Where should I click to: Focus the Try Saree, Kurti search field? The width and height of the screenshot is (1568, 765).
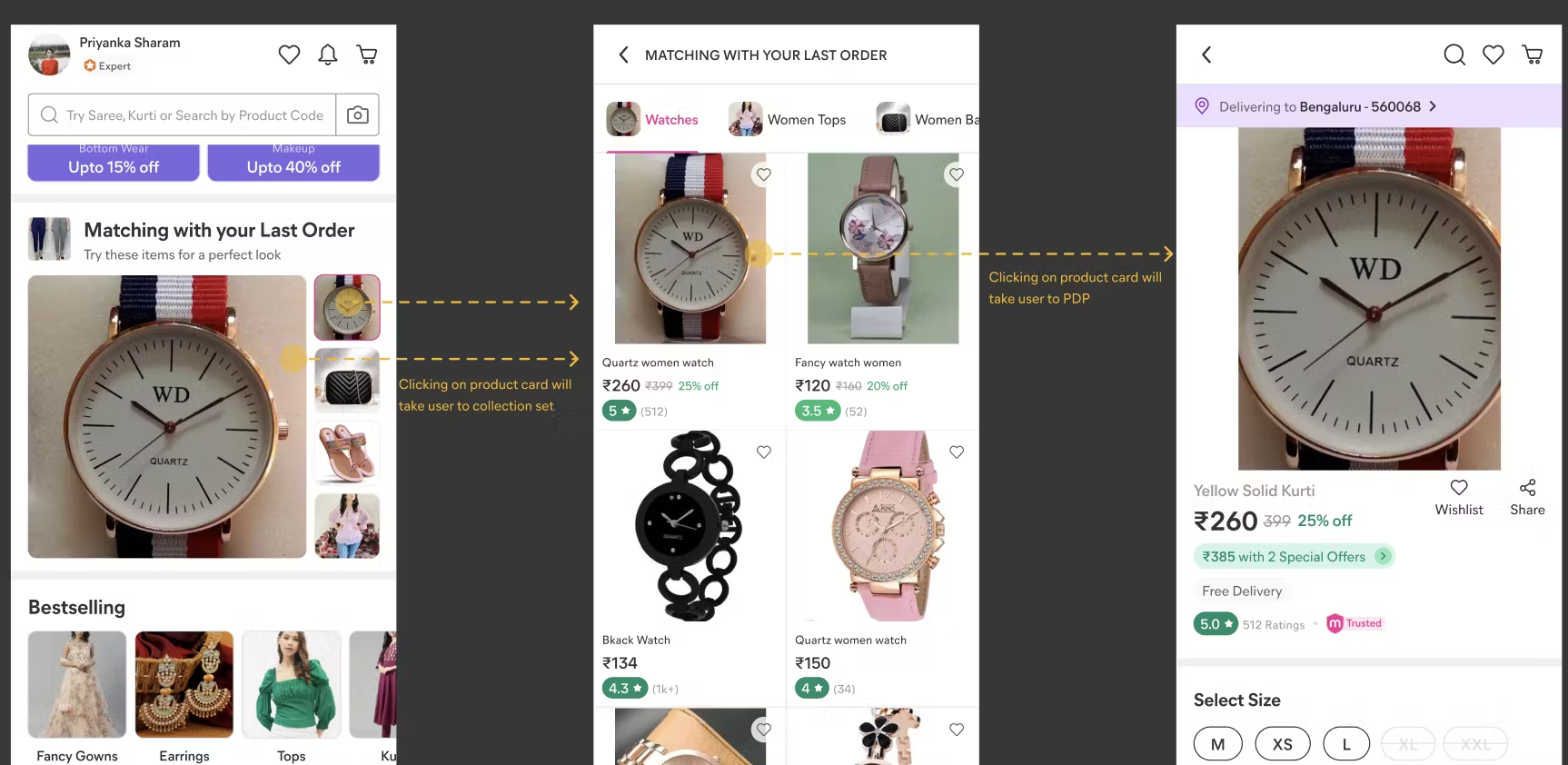click(x=182, y=115)
